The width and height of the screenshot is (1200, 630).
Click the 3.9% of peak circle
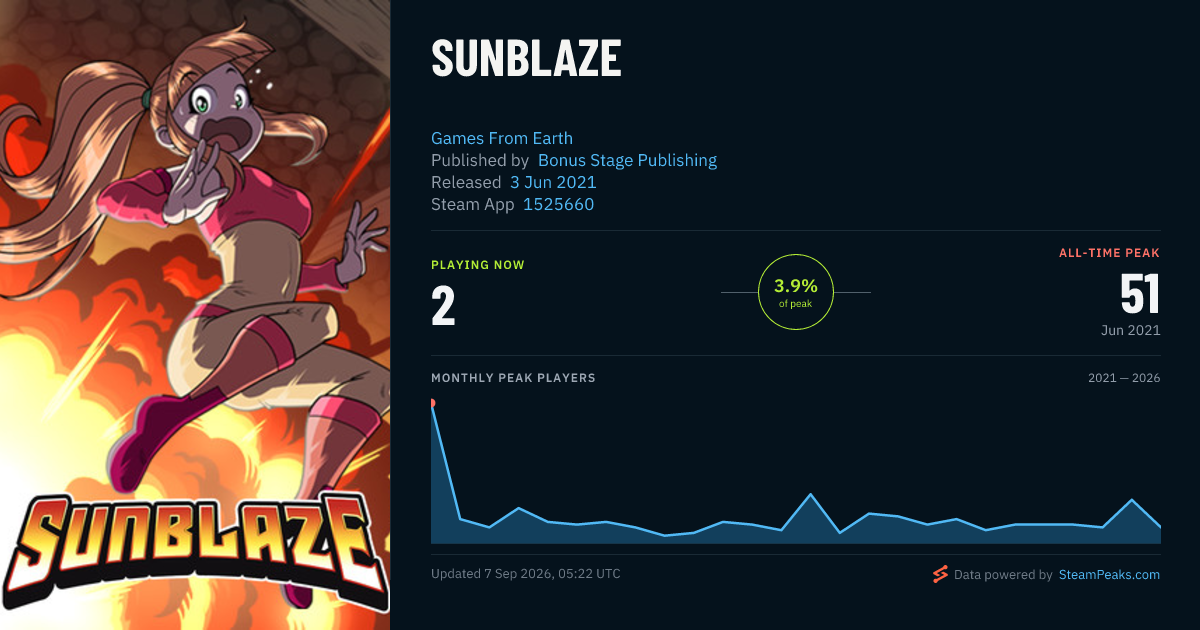pos(796,292)
